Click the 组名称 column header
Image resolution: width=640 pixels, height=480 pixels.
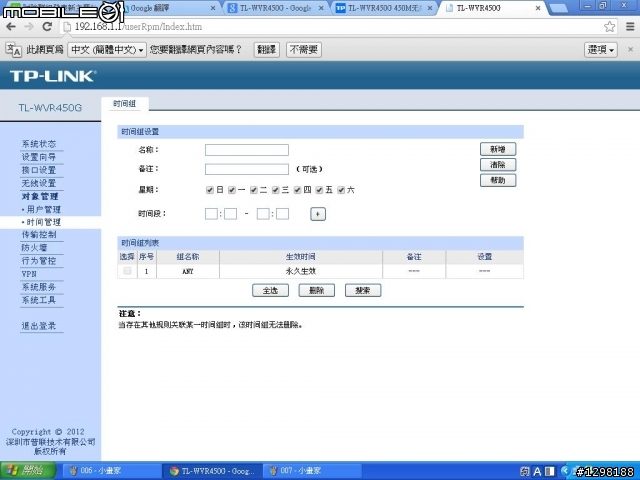pos(188,257)
